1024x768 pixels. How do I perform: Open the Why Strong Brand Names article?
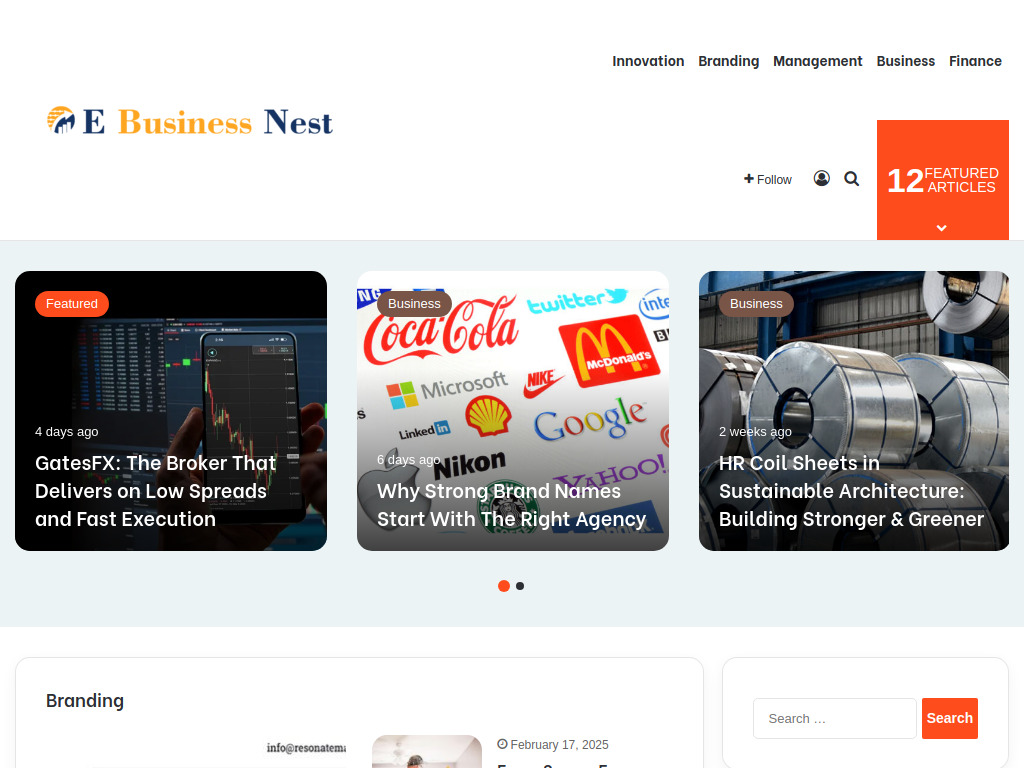click(x=511, y=505)
